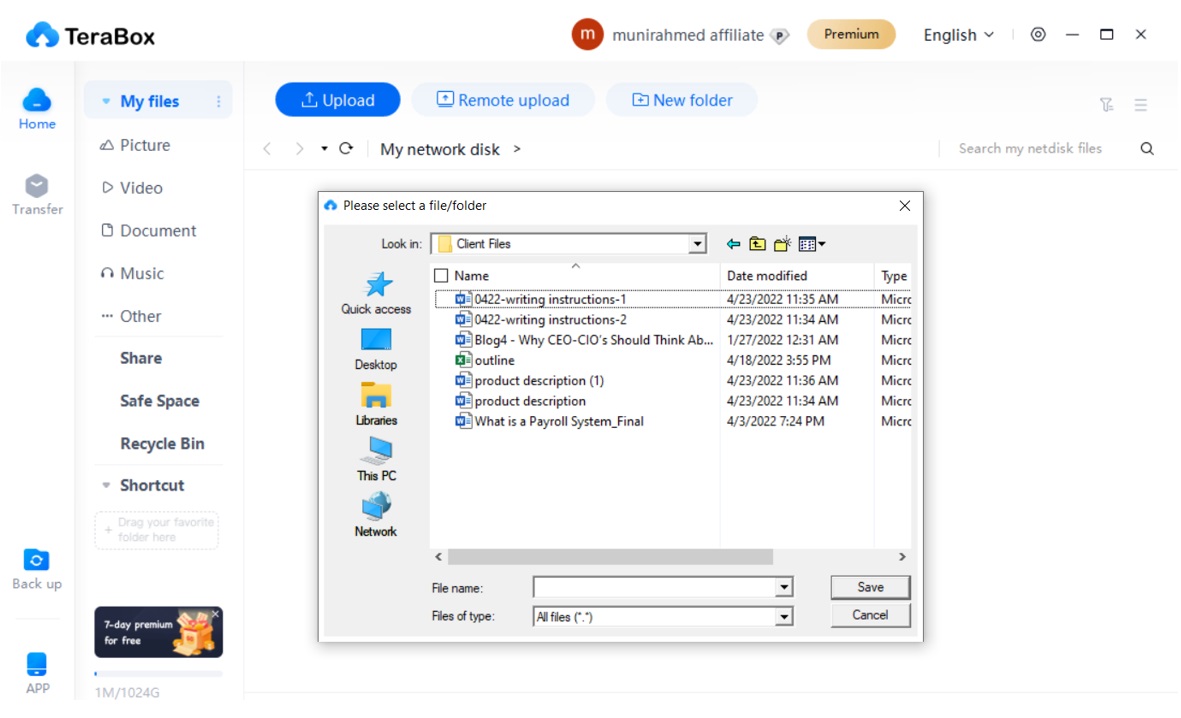
Task: Select What is a Payroll System_Final
Action: [x=550, y=421]
